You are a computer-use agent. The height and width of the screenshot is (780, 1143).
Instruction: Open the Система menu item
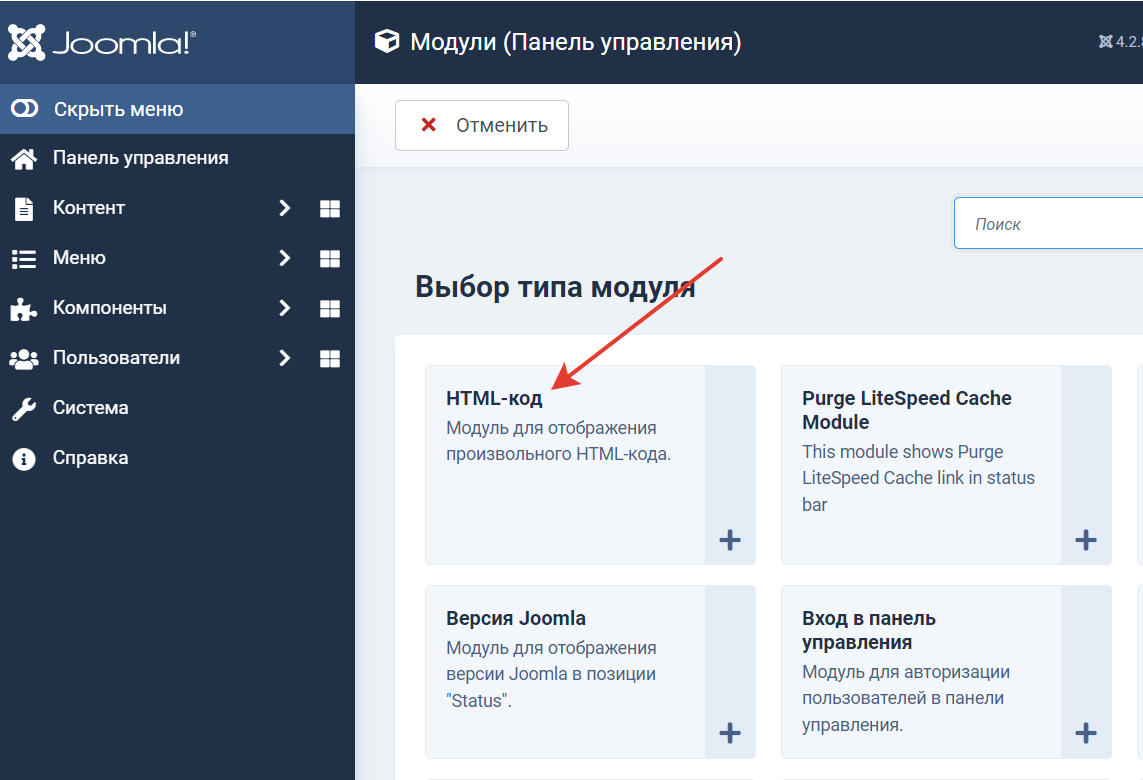(90, 408)
